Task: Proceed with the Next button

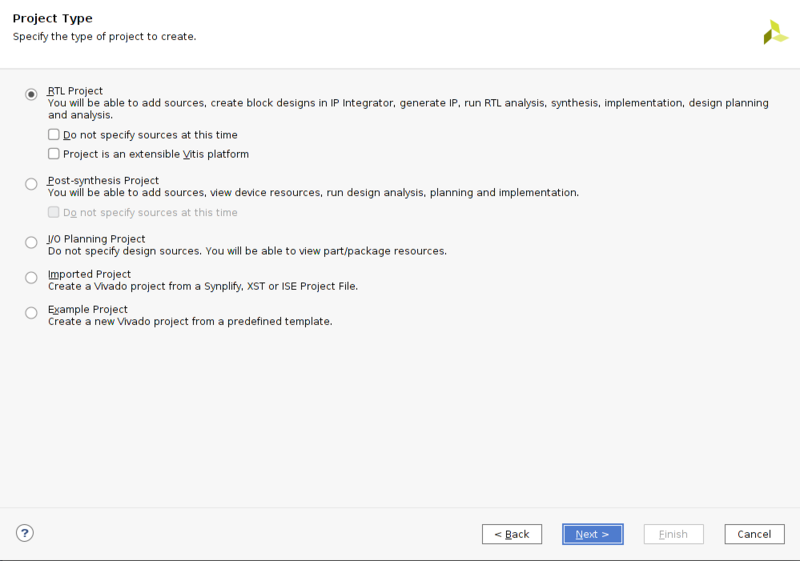Action: tap(592, 534)
